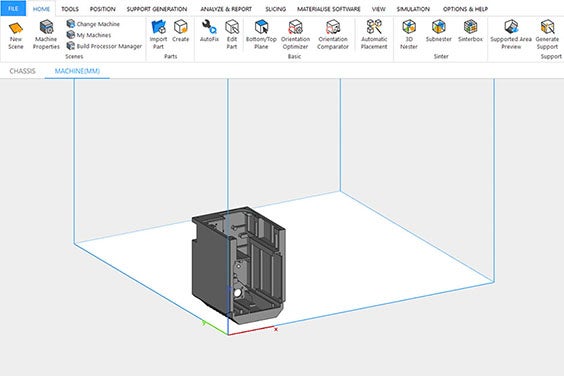Click the Change Machine icon
This screenshot has height=376, width=564.
coord(71,24)
